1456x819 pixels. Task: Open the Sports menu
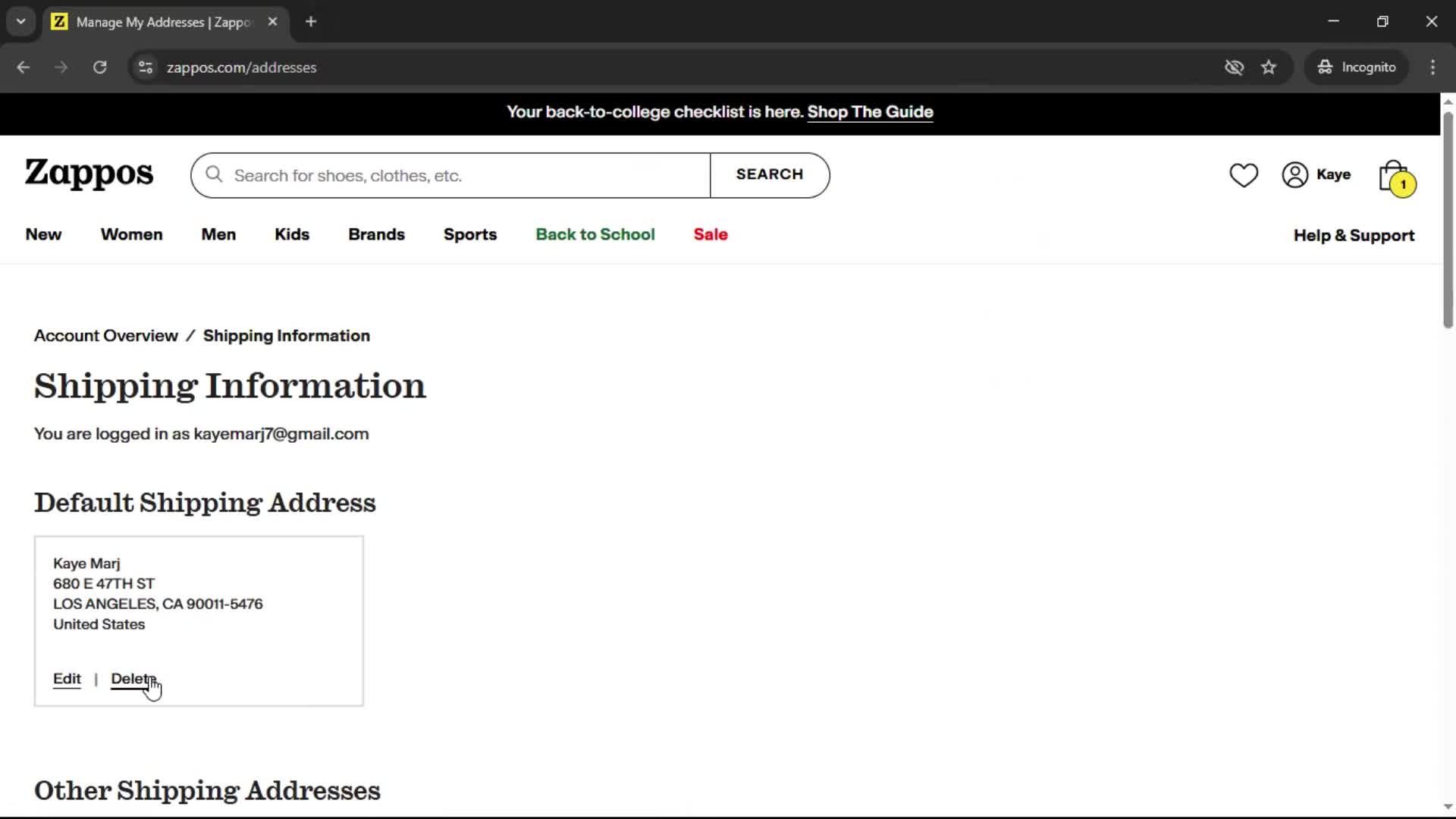click(x=470, y=234)
